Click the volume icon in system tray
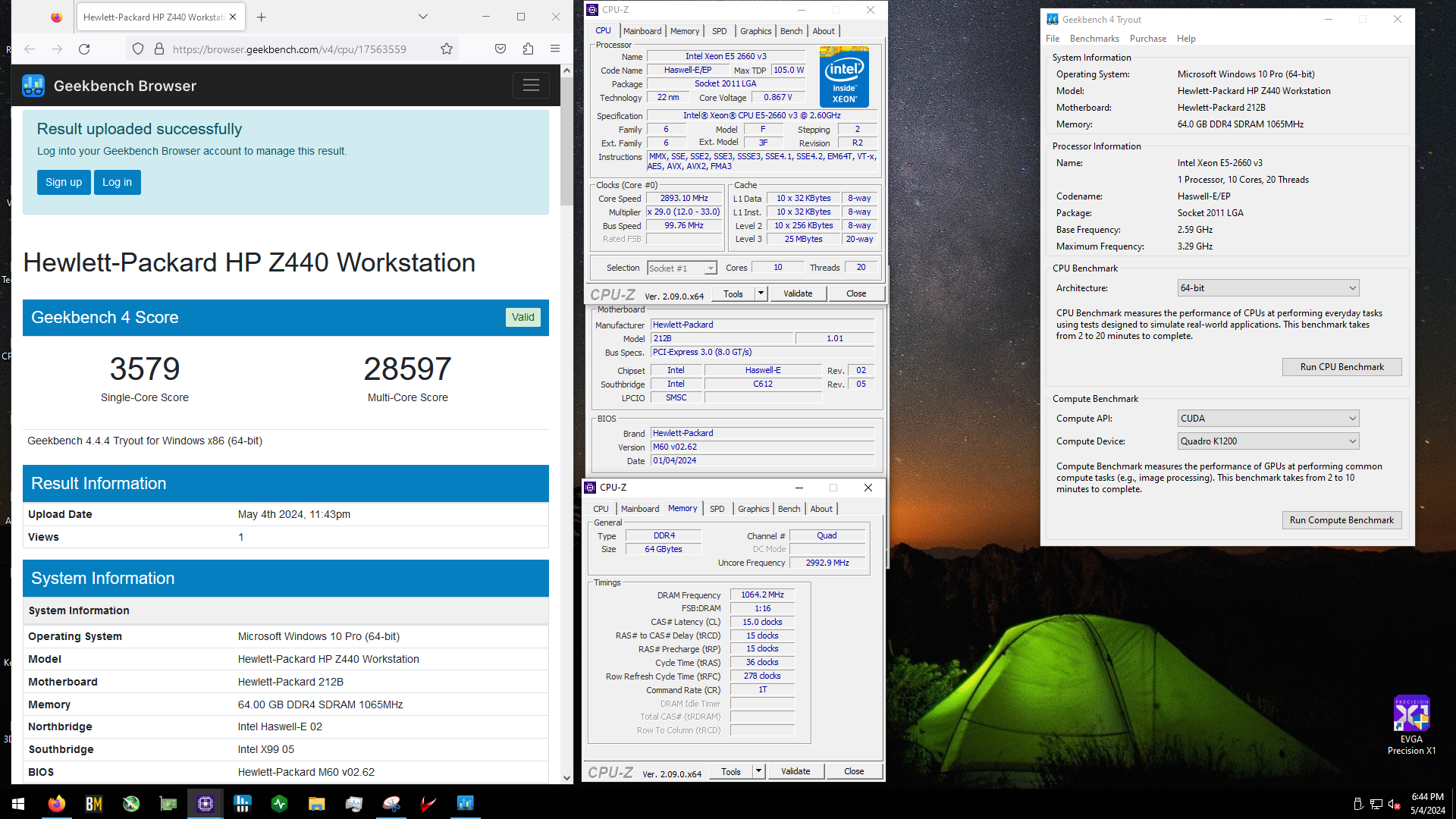Image resolution: width=1456 pixels, height=819 pixels. tap(1394, 805)
